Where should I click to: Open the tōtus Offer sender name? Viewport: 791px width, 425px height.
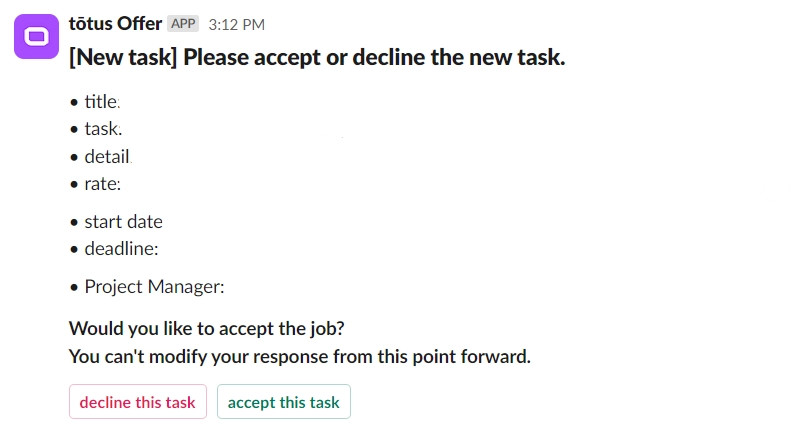tap(115, 23)
